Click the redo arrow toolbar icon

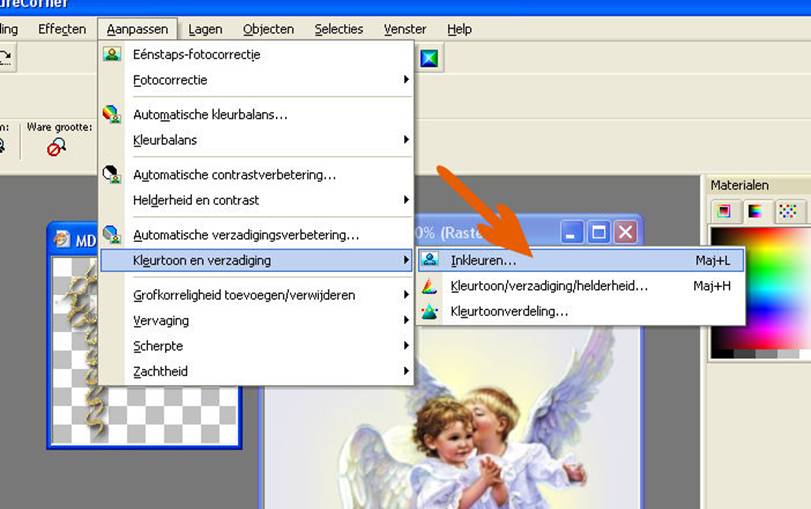coord(6,57)
